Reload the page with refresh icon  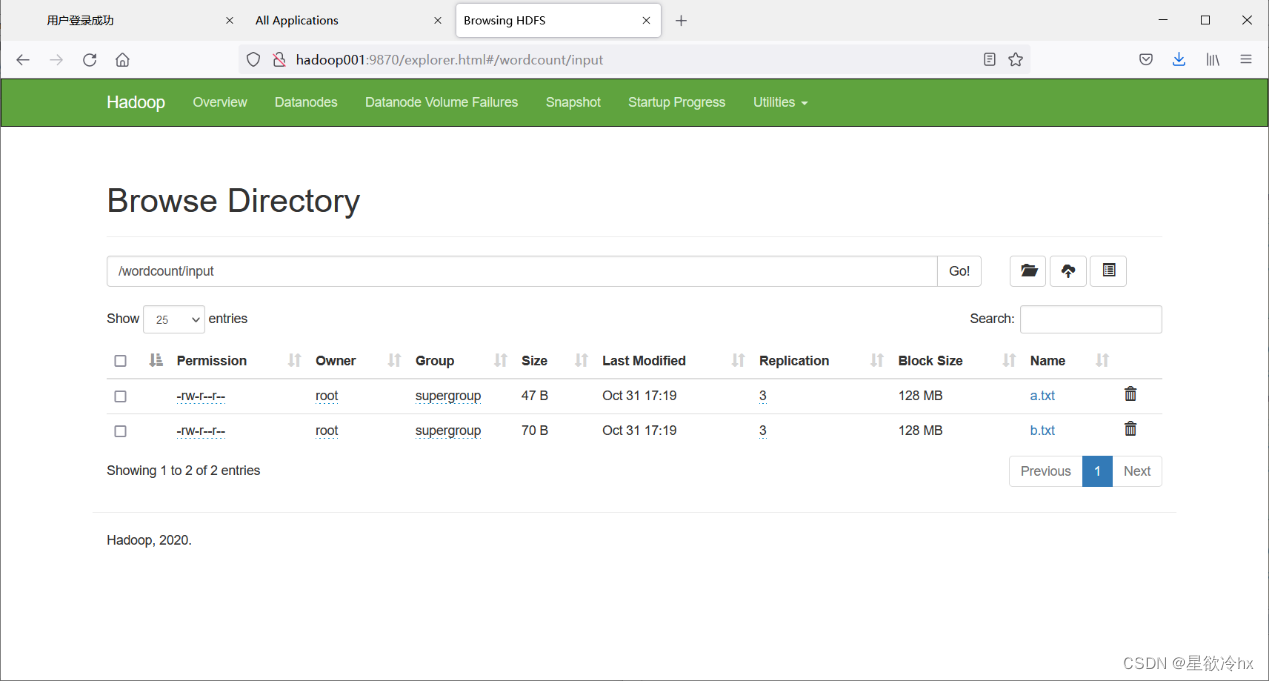[x=89, y=60]
